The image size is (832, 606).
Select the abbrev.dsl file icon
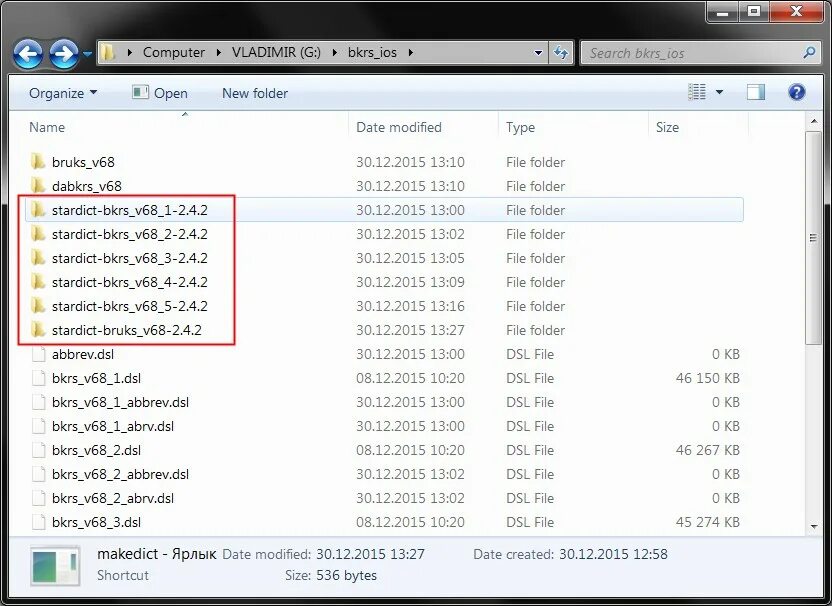pyautogui.click(x=38, y=354)
